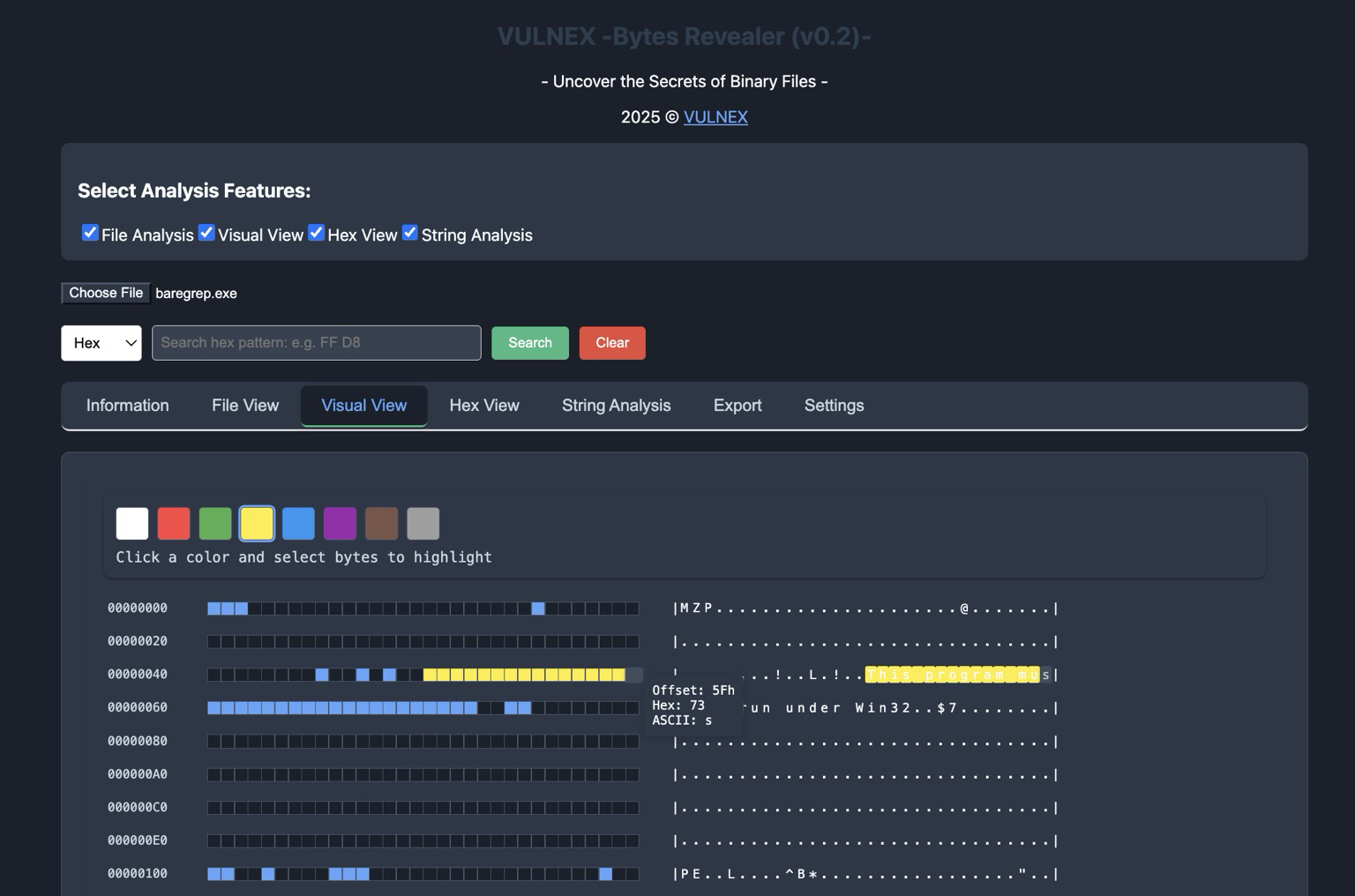The height and width of the screenshot is (896, 1355).
Task: Uncheck the File Analysis checkbox
Action: [x=90, y=233]
